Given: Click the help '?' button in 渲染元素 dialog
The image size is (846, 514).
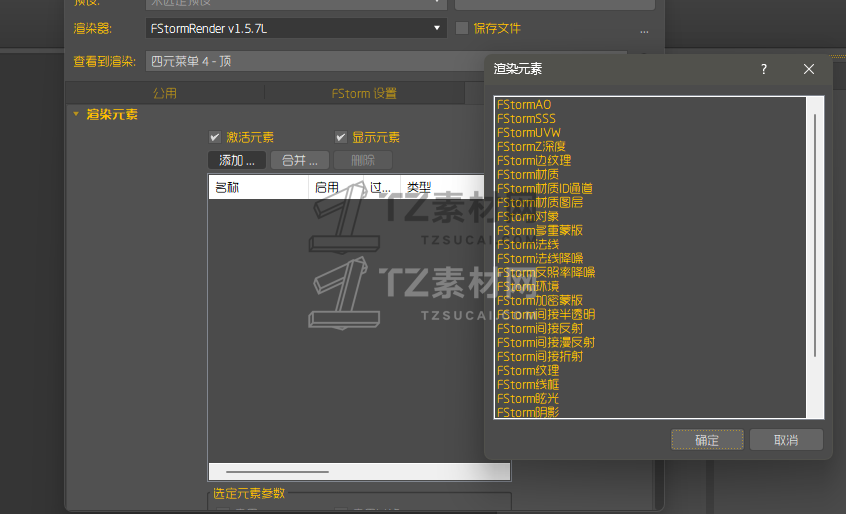Looking at the screenshot, I should [763, 69].
